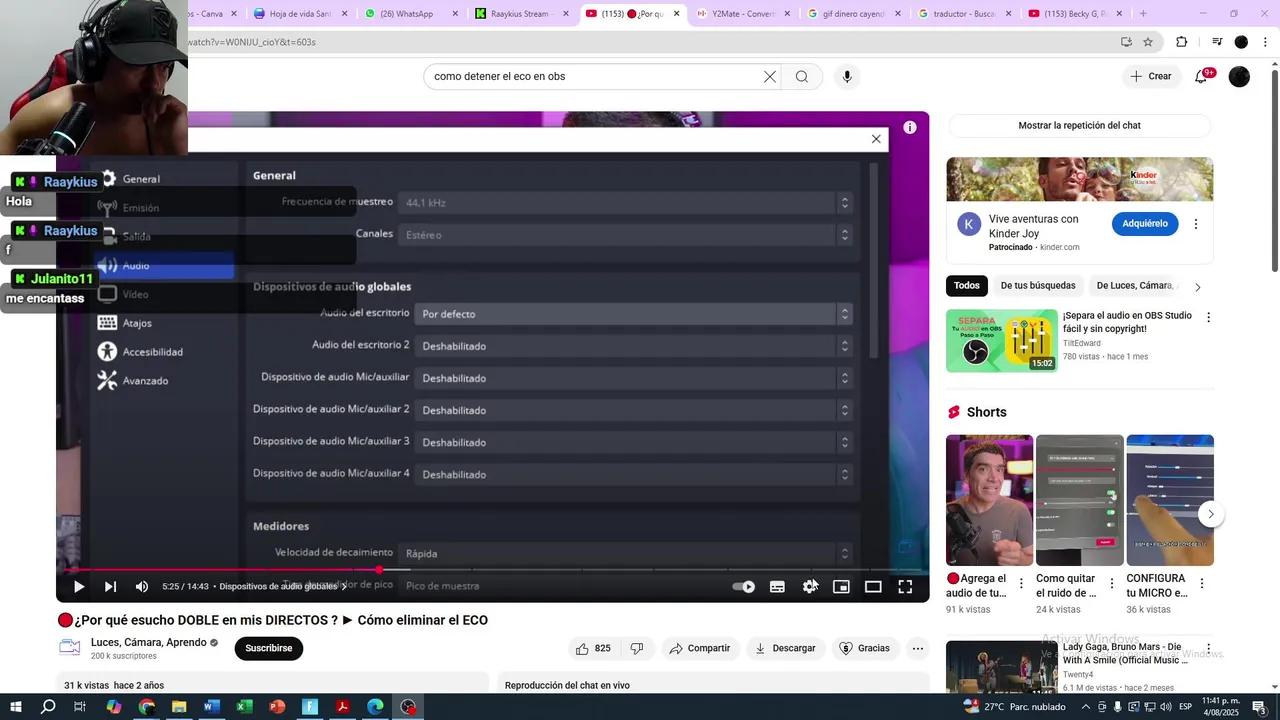The height and width of the screenshot is (720, 1280).
Task: Open more actions below the video
Action: [x=917, y=648]
